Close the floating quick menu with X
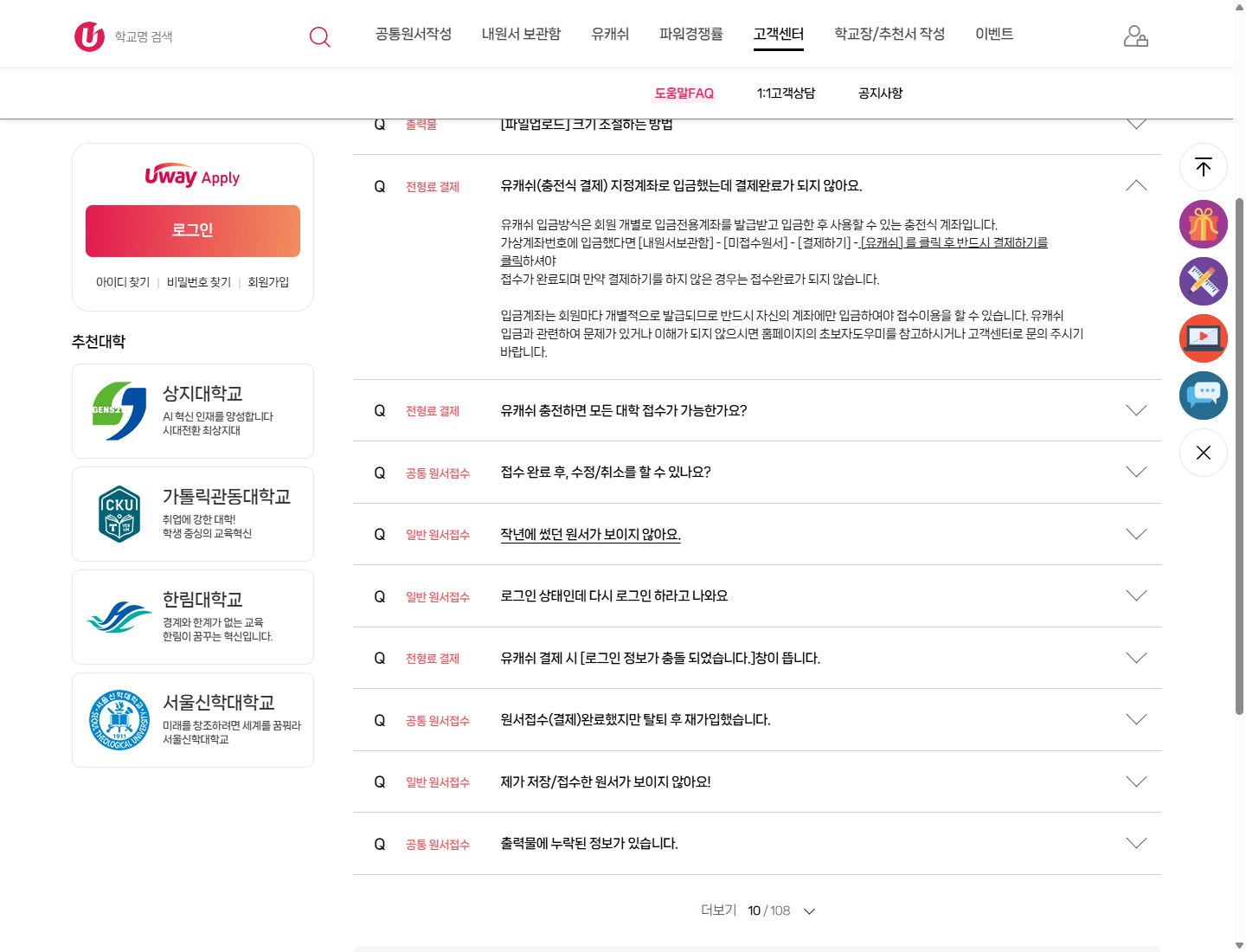 click(1204, 453)
